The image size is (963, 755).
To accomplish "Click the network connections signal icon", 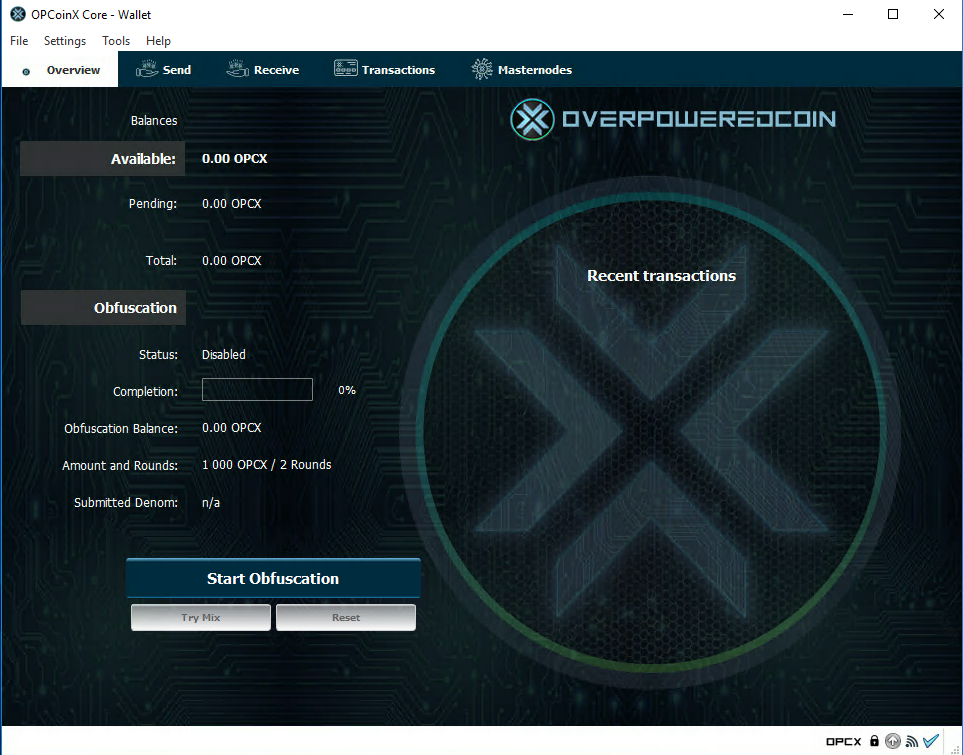I will 912,741.
